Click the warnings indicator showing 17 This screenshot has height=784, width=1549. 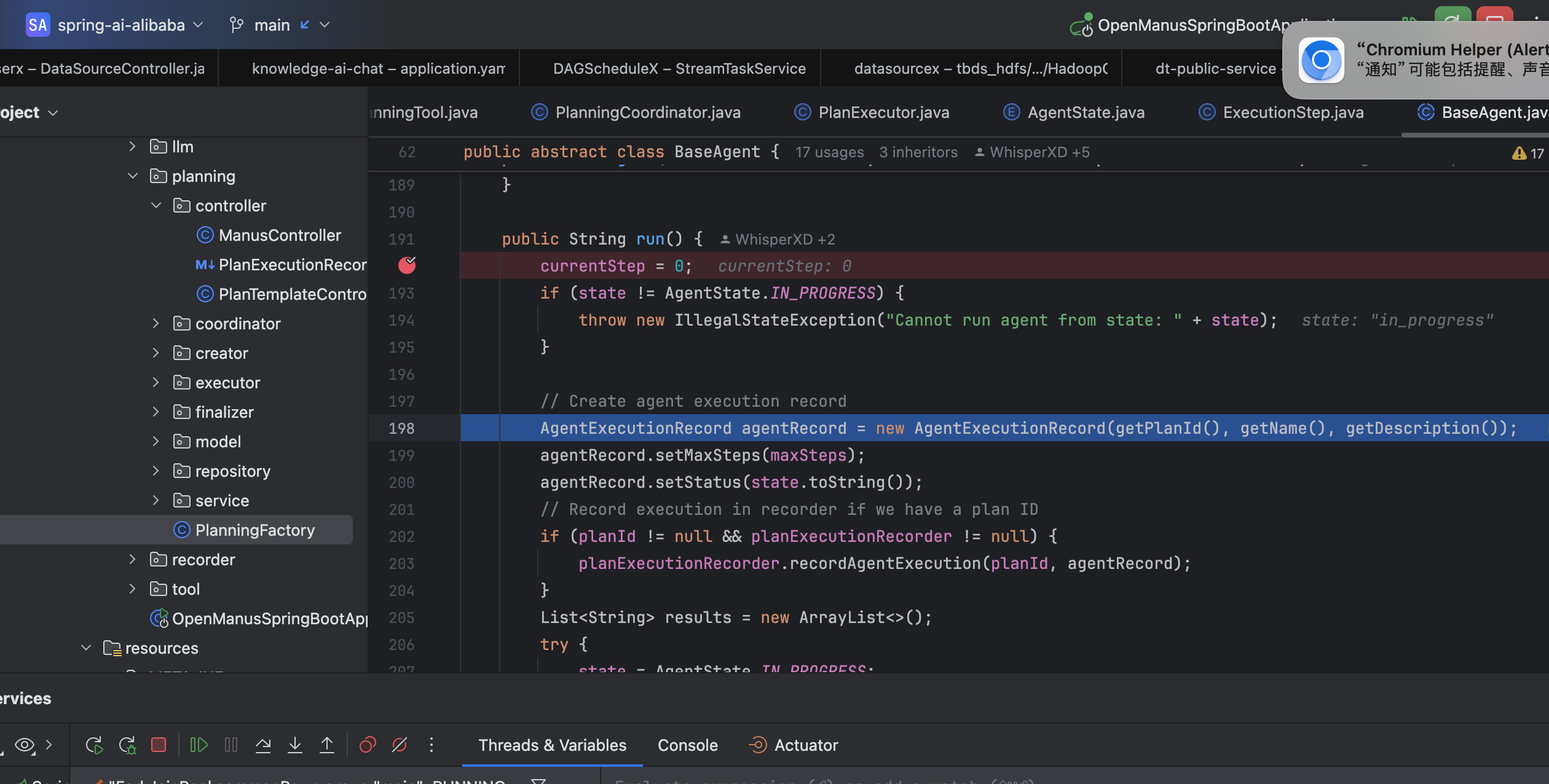pyautogui.click(x=1527, y=153)
